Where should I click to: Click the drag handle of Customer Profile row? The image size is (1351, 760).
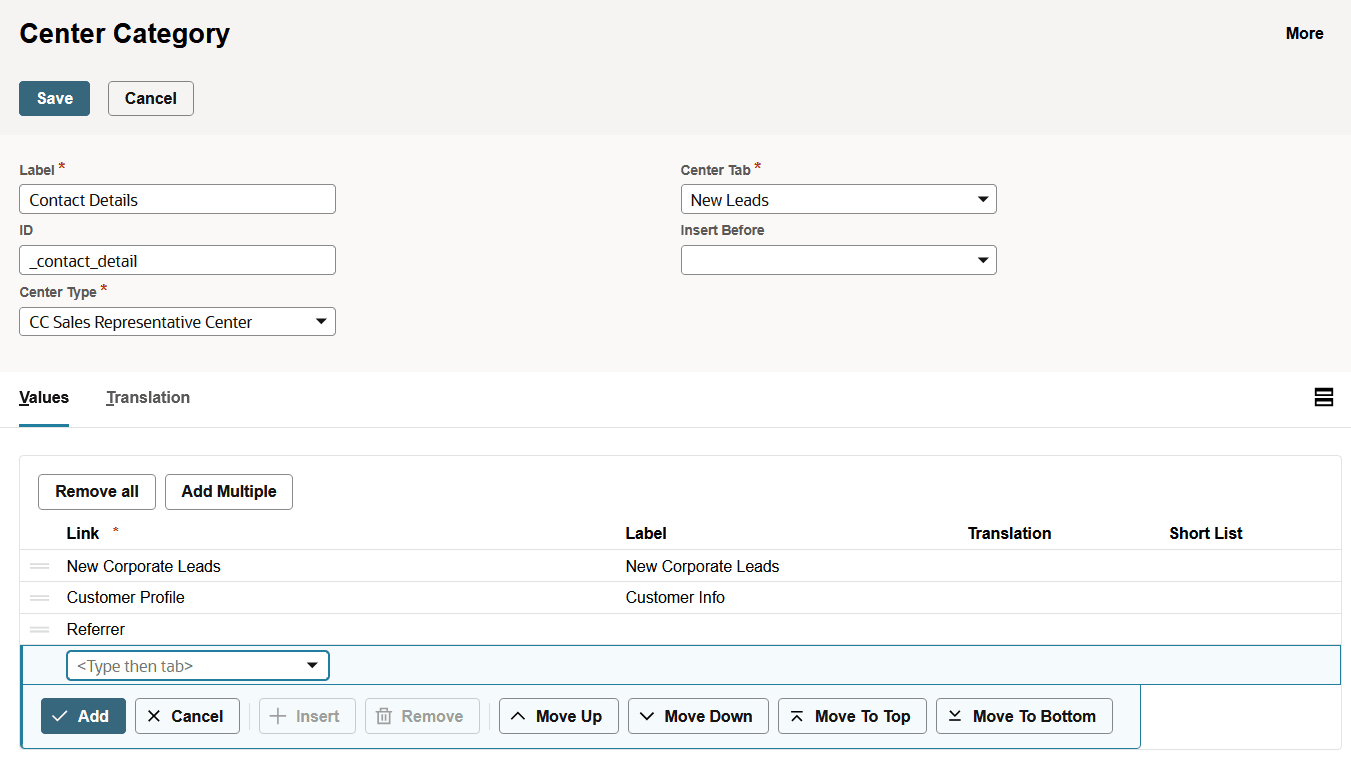40,598
